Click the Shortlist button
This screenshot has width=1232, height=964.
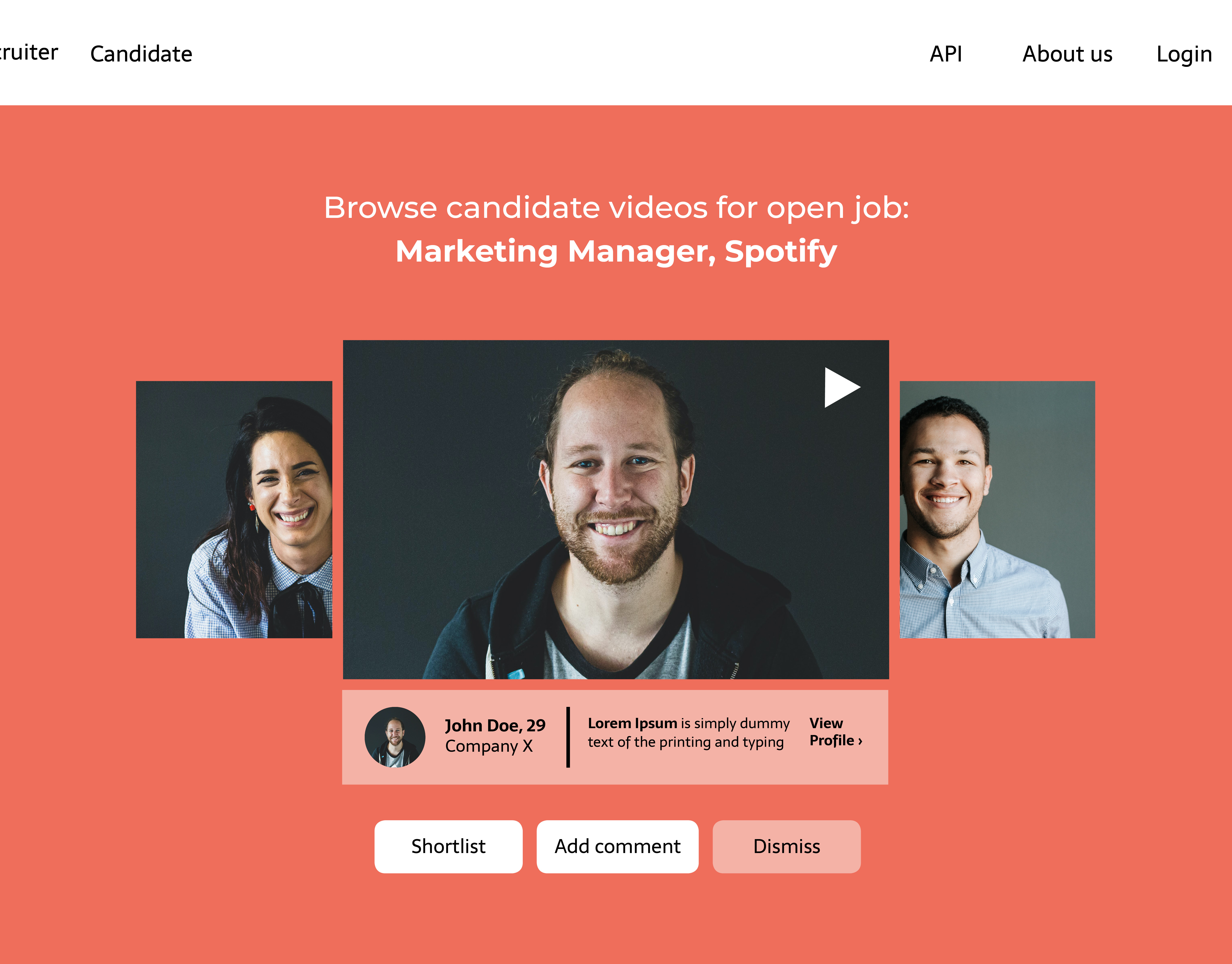(x=448, y=847)
